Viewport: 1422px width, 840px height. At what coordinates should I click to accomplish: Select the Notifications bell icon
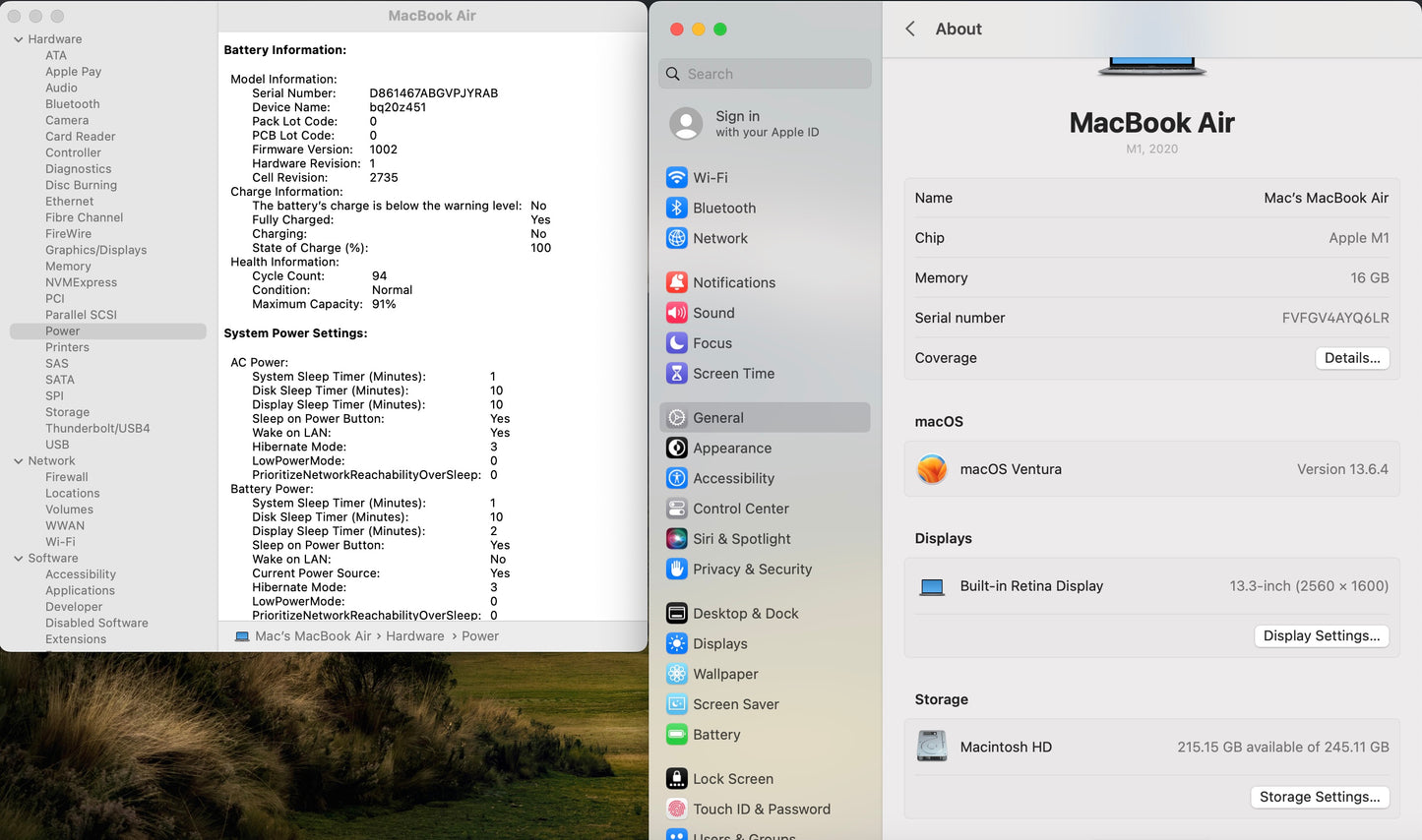coord(676,283)
